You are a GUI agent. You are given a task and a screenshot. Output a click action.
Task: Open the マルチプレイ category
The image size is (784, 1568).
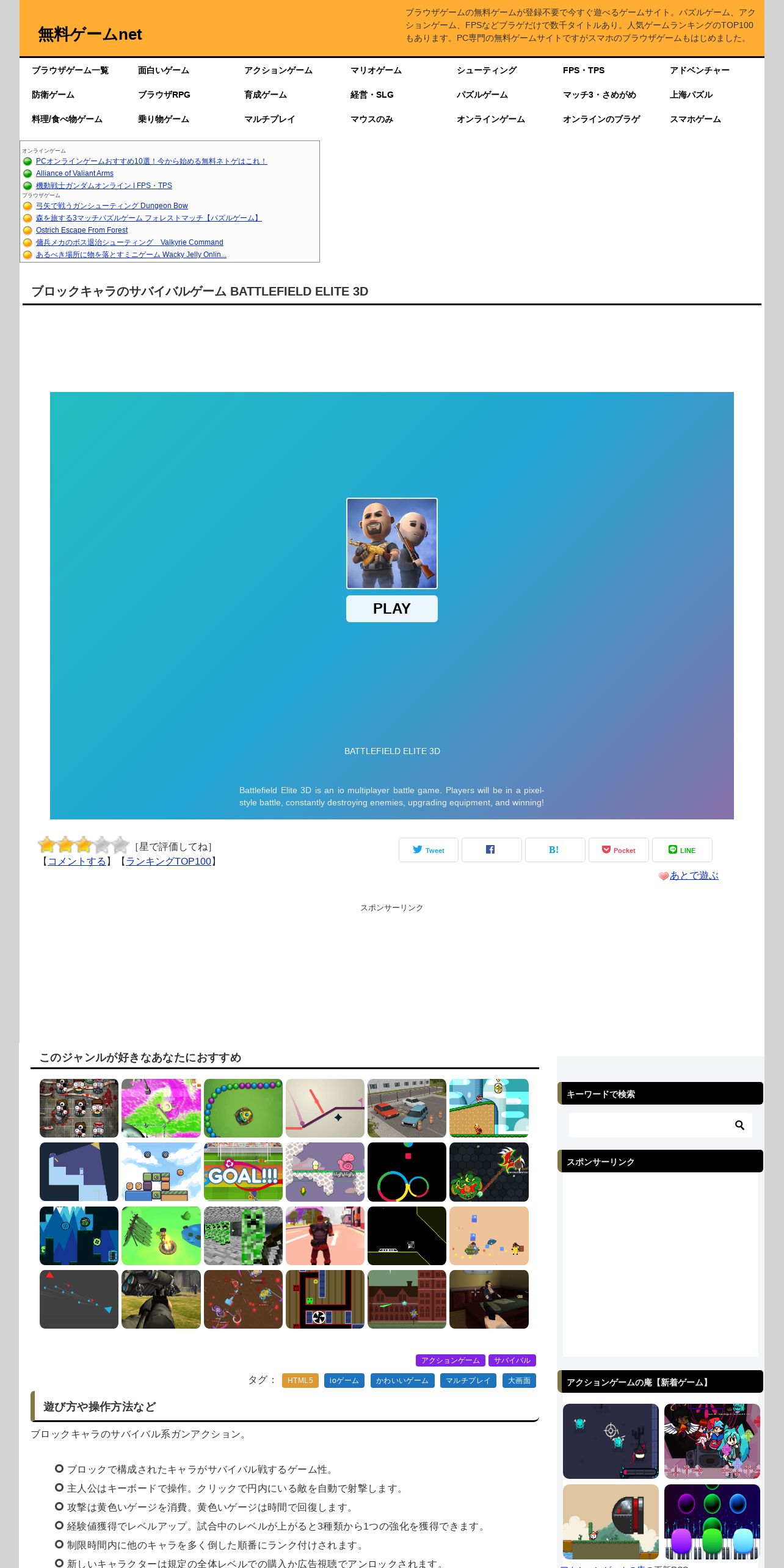pos(270,119)
